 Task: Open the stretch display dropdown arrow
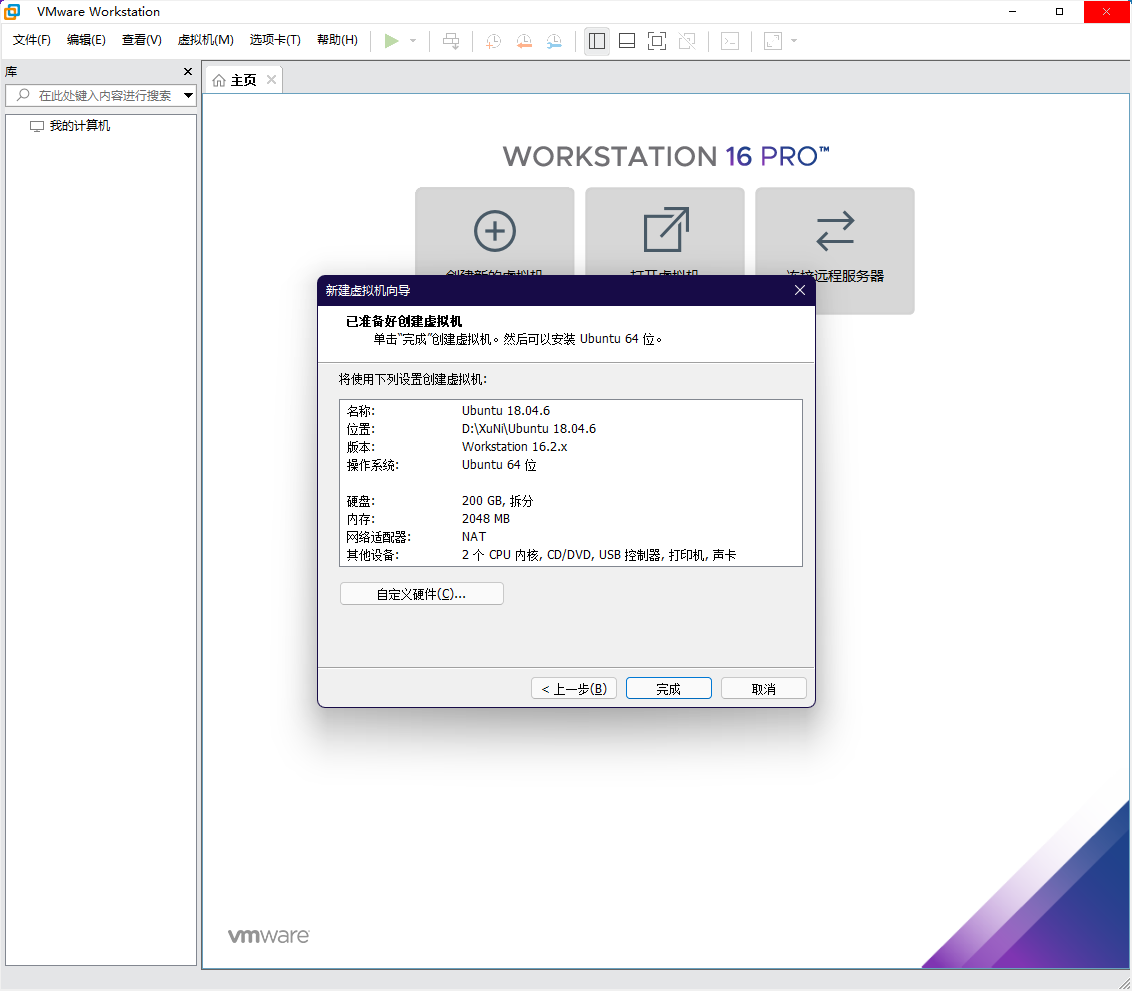794,41
